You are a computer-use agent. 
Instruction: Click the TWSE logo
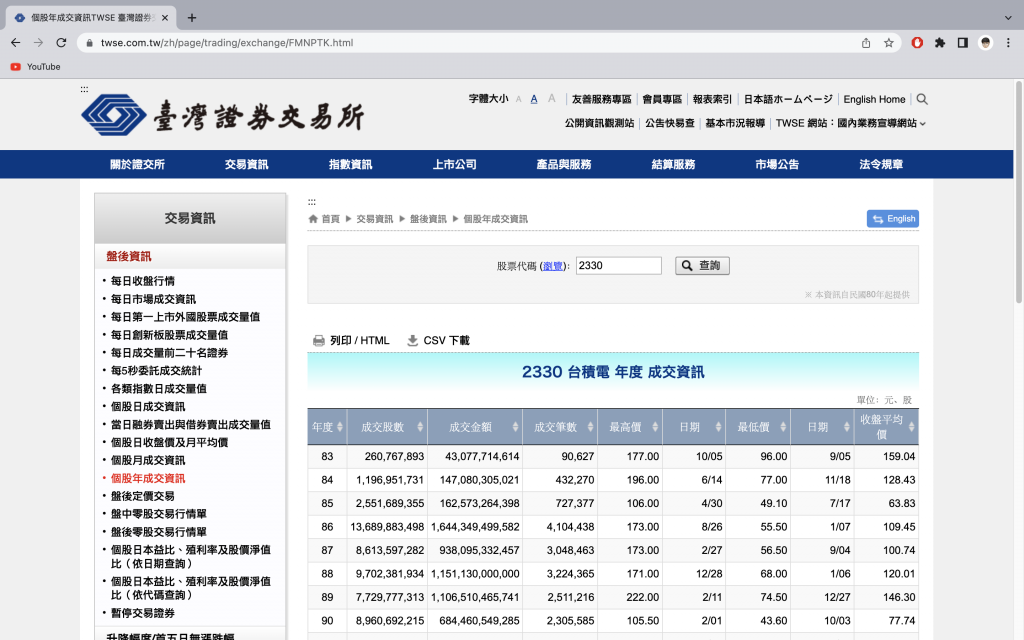(223, 116)
